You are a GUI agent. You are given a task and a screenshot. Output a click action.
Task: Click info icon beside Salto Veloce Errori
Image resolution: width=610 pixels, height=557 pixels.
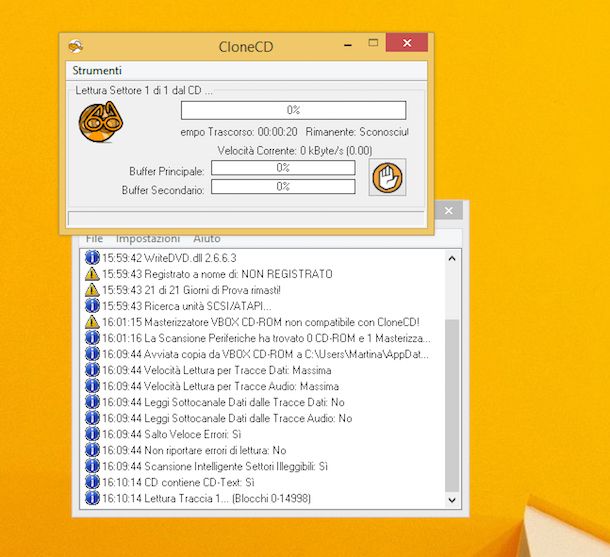[x=92, y=434]
